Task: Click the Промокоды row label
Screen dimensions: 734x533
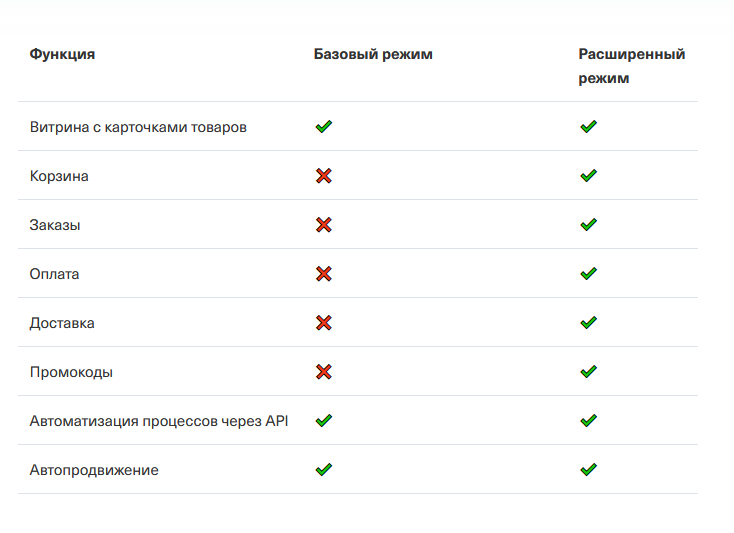Action: [71, 372]
